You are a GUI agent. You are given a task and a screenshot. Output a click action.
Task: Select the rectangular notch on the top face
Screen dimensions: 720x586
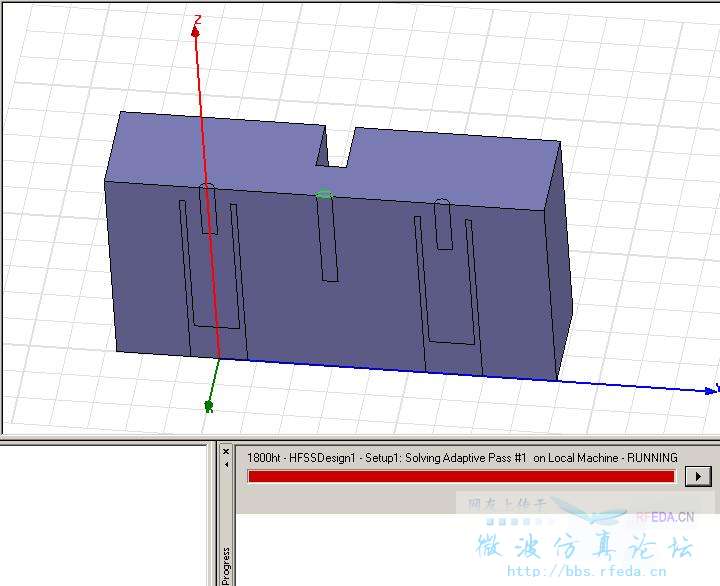point(335,148)
